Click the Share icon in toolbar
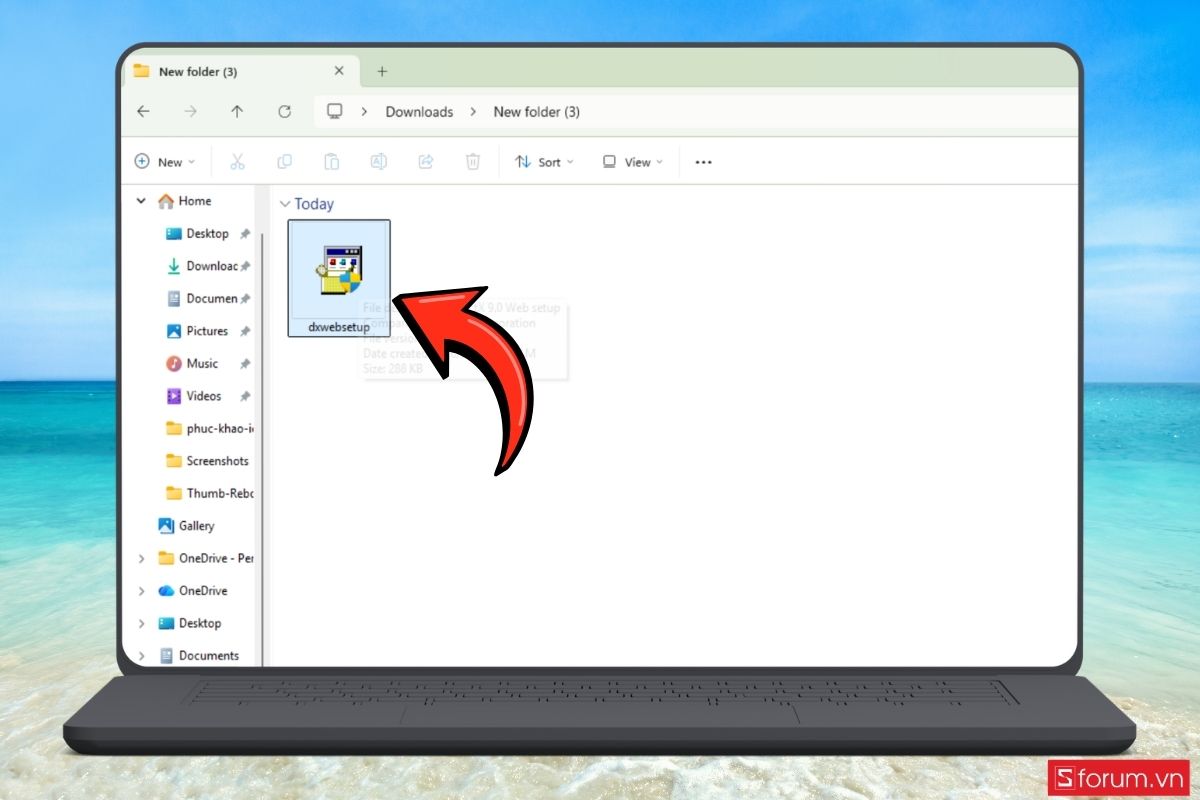This screenshot has height=800, width=1200. pos(425,162)
